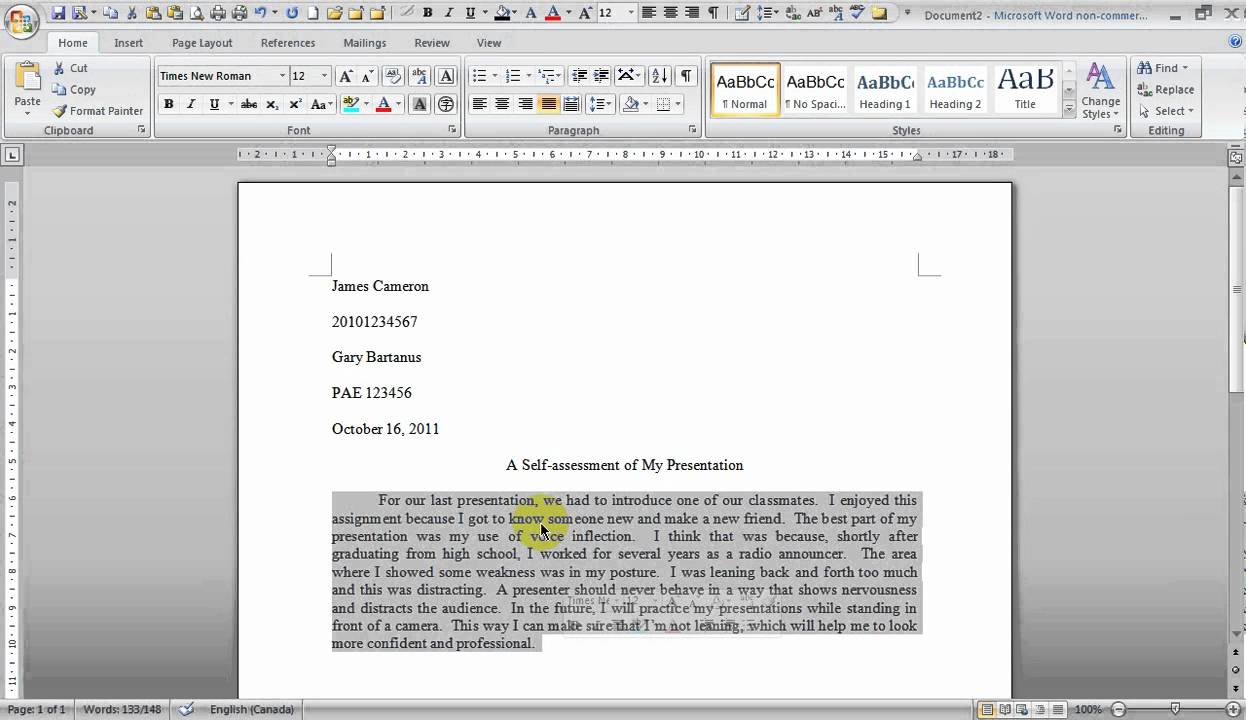This screenshot has width=1246, height=720.
Task: Sort the selected paragraph
Action: point(659,76)
